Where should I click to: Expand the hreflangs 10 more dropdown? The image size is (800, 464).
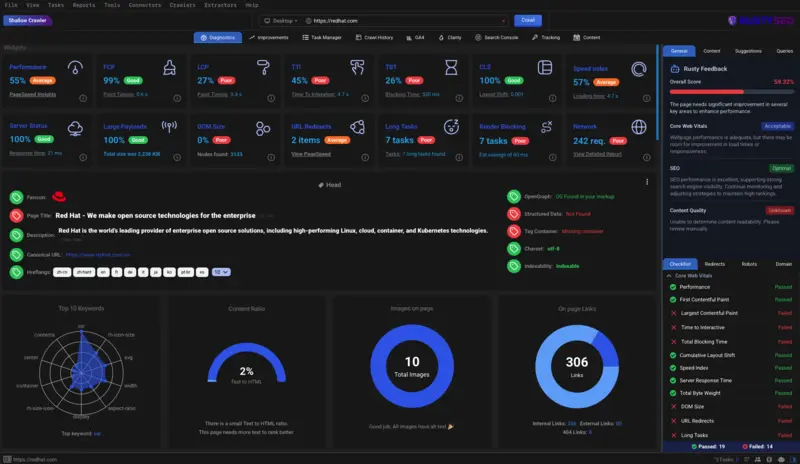(x=221, y=272)
